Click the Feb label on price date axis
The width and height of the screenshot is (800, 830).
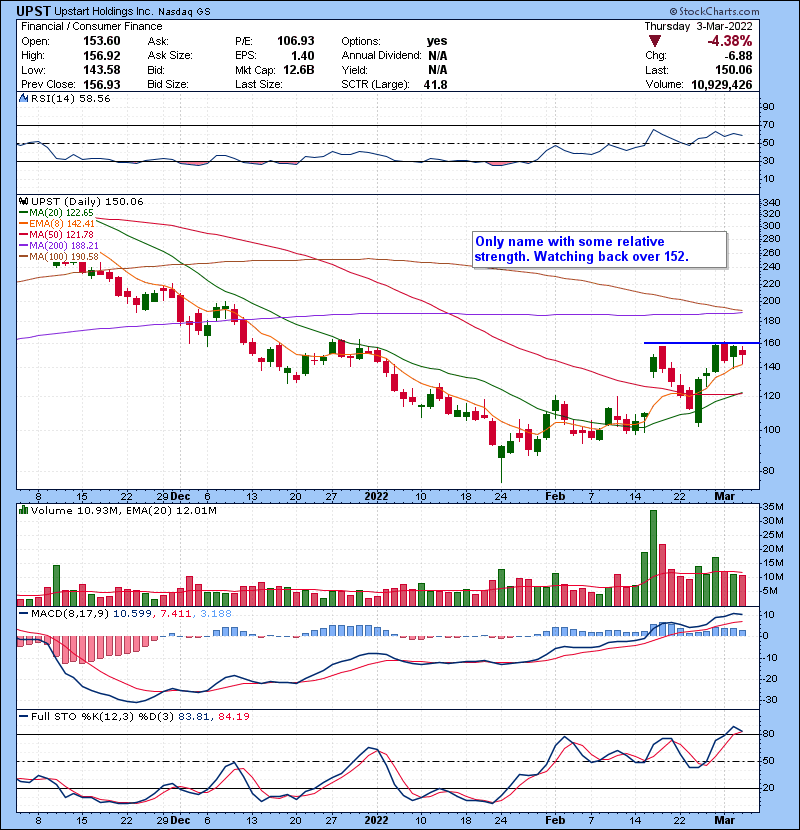(x=555, y=497)
